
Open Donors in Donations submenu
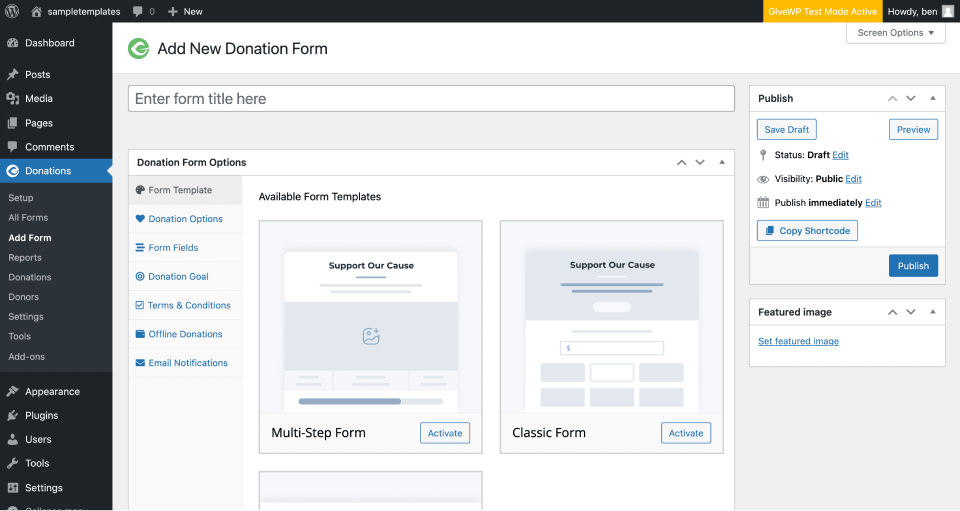[24, 297]
